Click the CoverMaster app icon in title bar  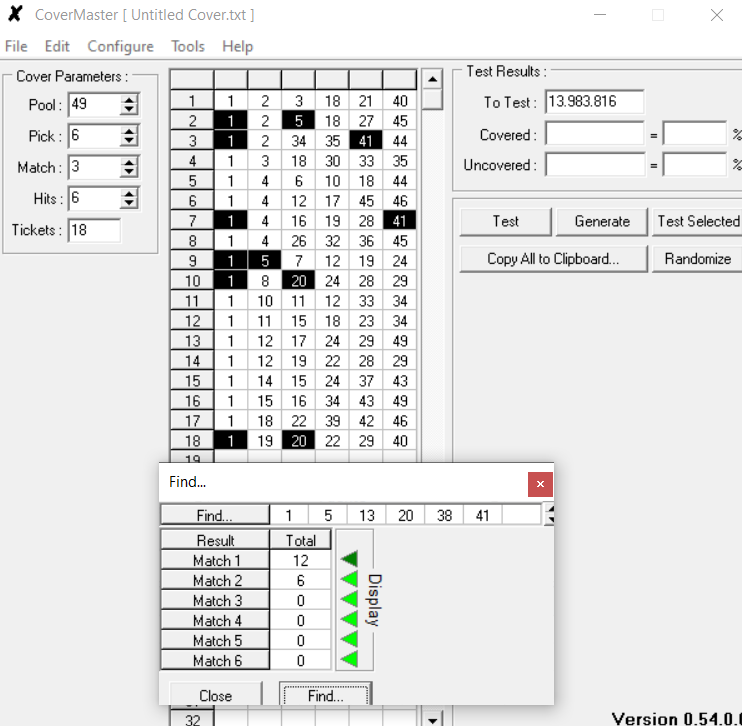15,14
